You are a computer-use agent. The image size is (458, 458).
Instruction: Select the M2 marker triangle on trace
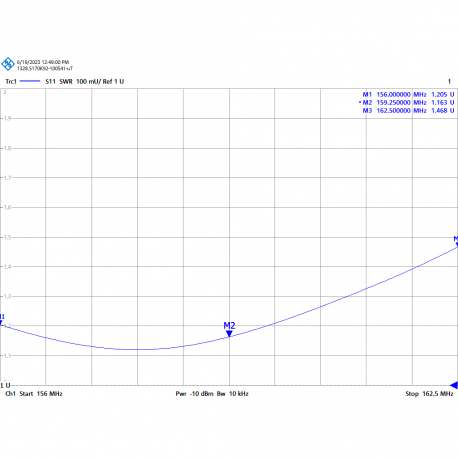[229, 334]
